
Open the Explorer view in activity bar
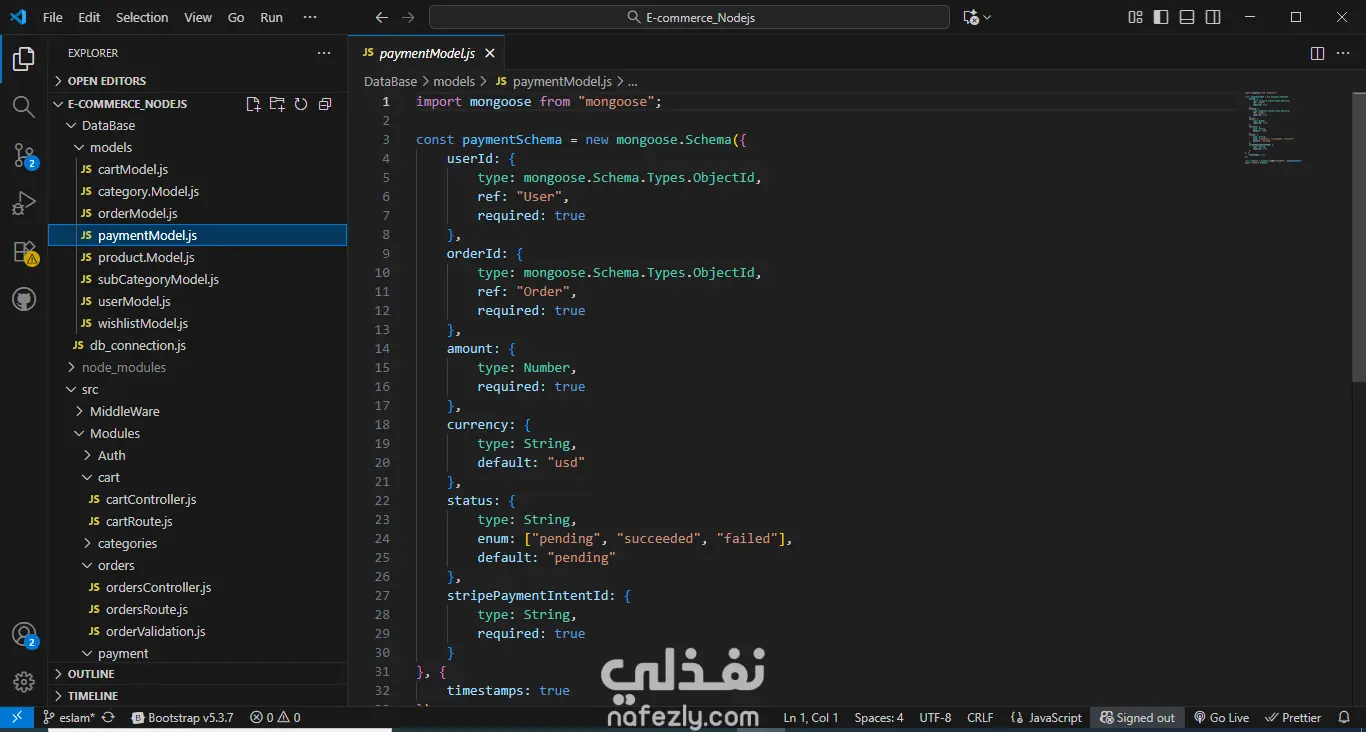pos(23,60)
